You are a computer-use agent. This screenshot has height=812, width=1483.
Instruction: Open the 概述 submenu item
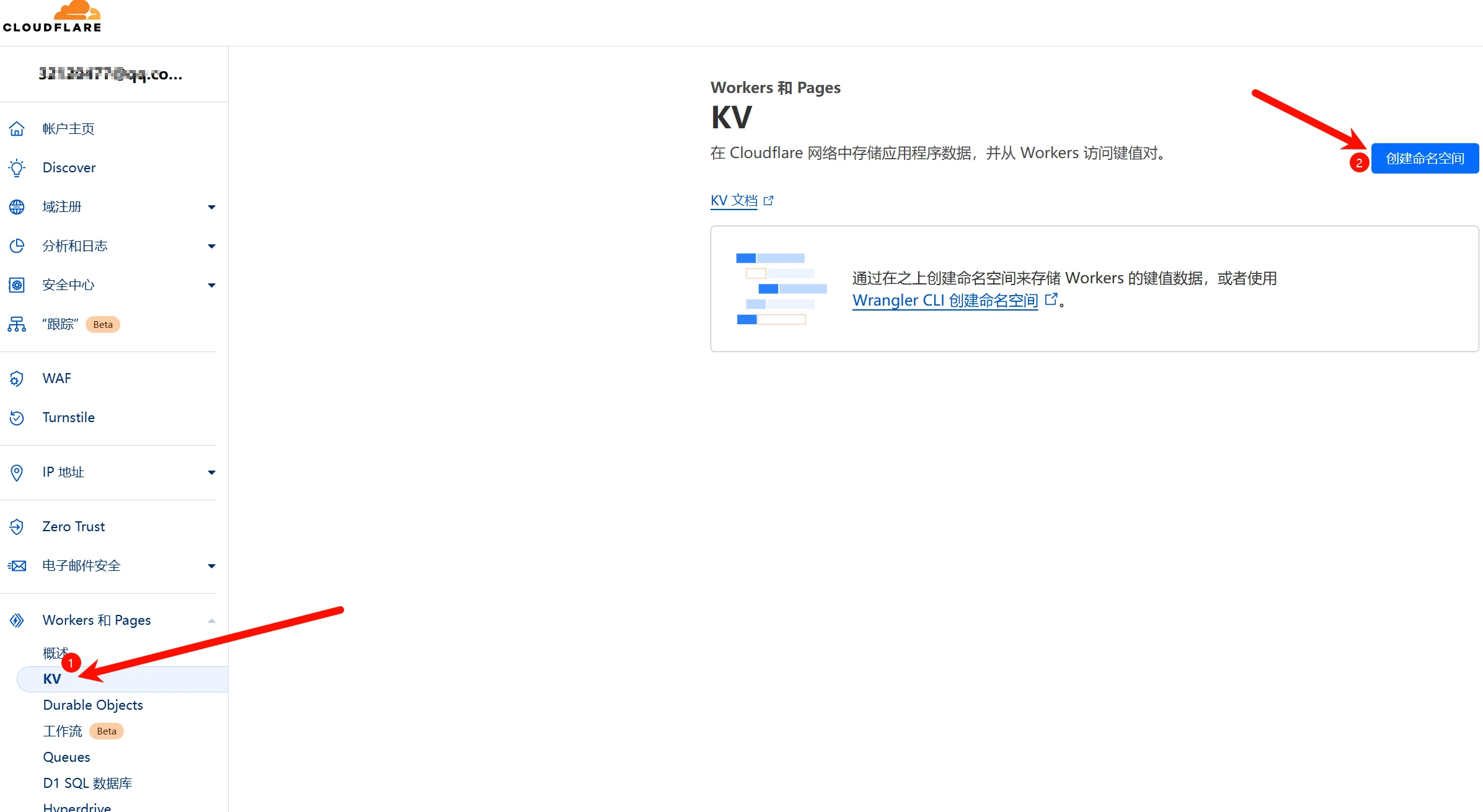[56, 653]
